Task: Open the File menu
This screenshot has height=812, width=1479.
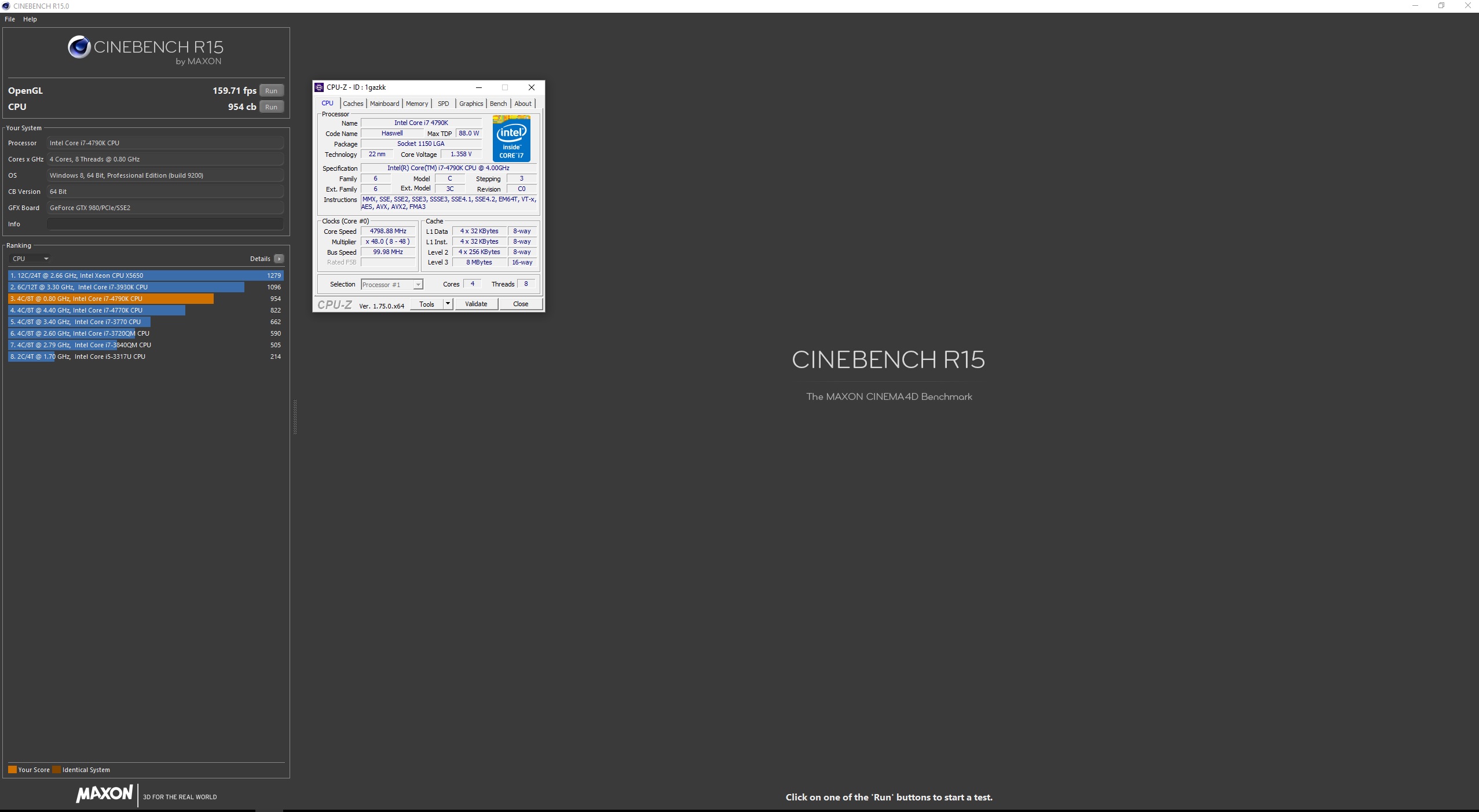Action: pyautogui.click(x=10, y=19)
